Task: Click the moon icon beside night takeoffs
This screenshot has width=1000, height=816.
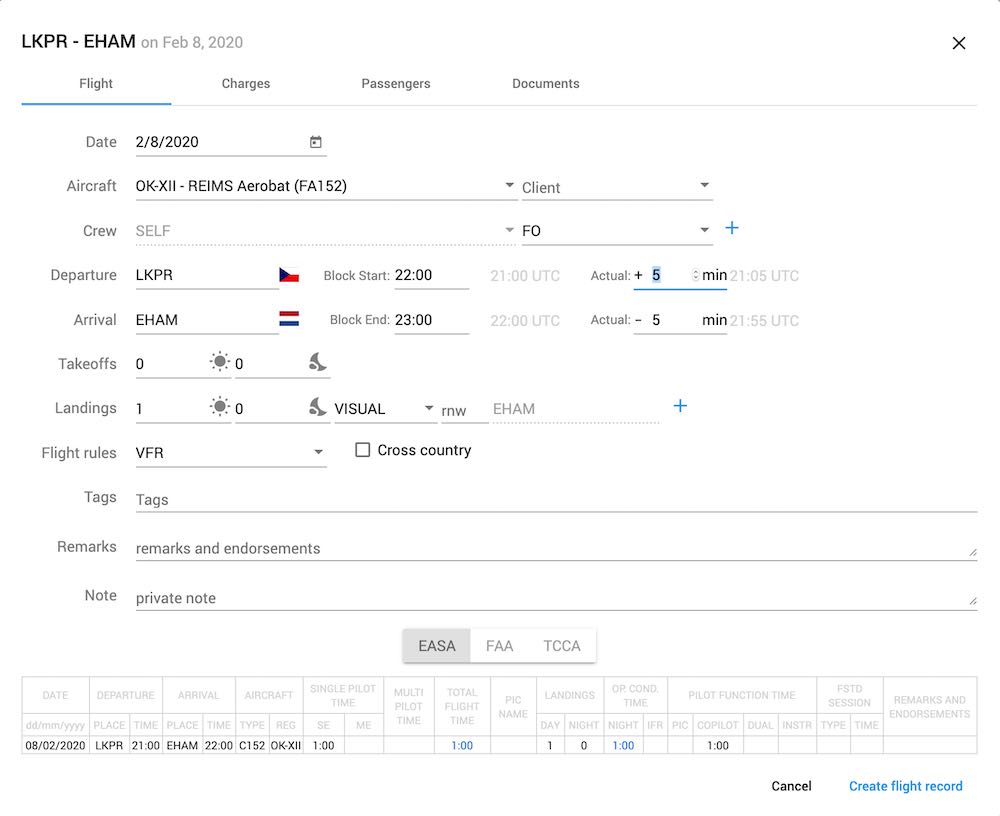Action: 318,362
